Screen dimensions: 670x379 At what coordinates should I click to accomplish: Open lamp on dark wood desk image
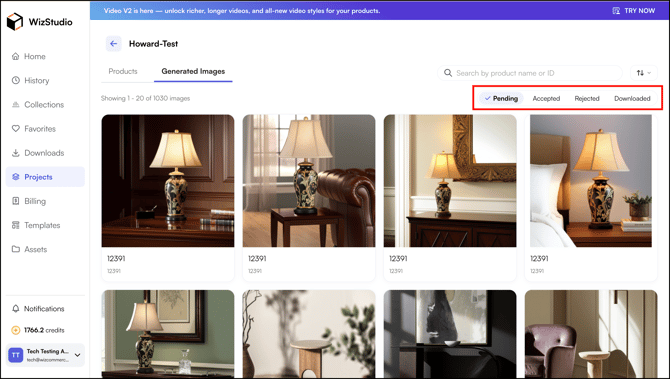(168, 181)
